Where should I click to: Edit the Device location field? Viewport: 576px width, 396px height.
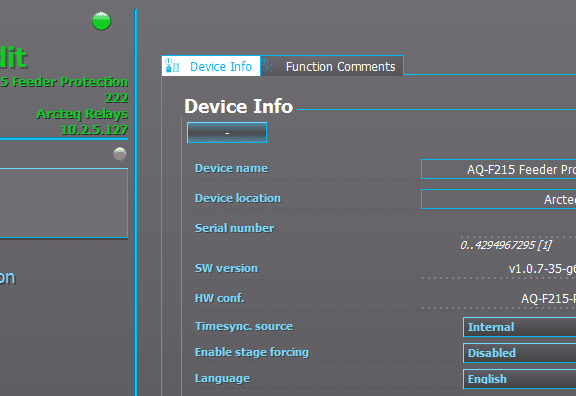point(498,199)
